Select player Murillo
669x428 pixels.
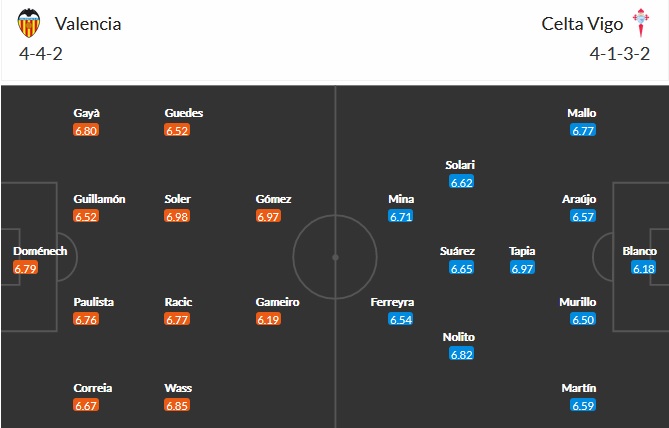(579, 302)
